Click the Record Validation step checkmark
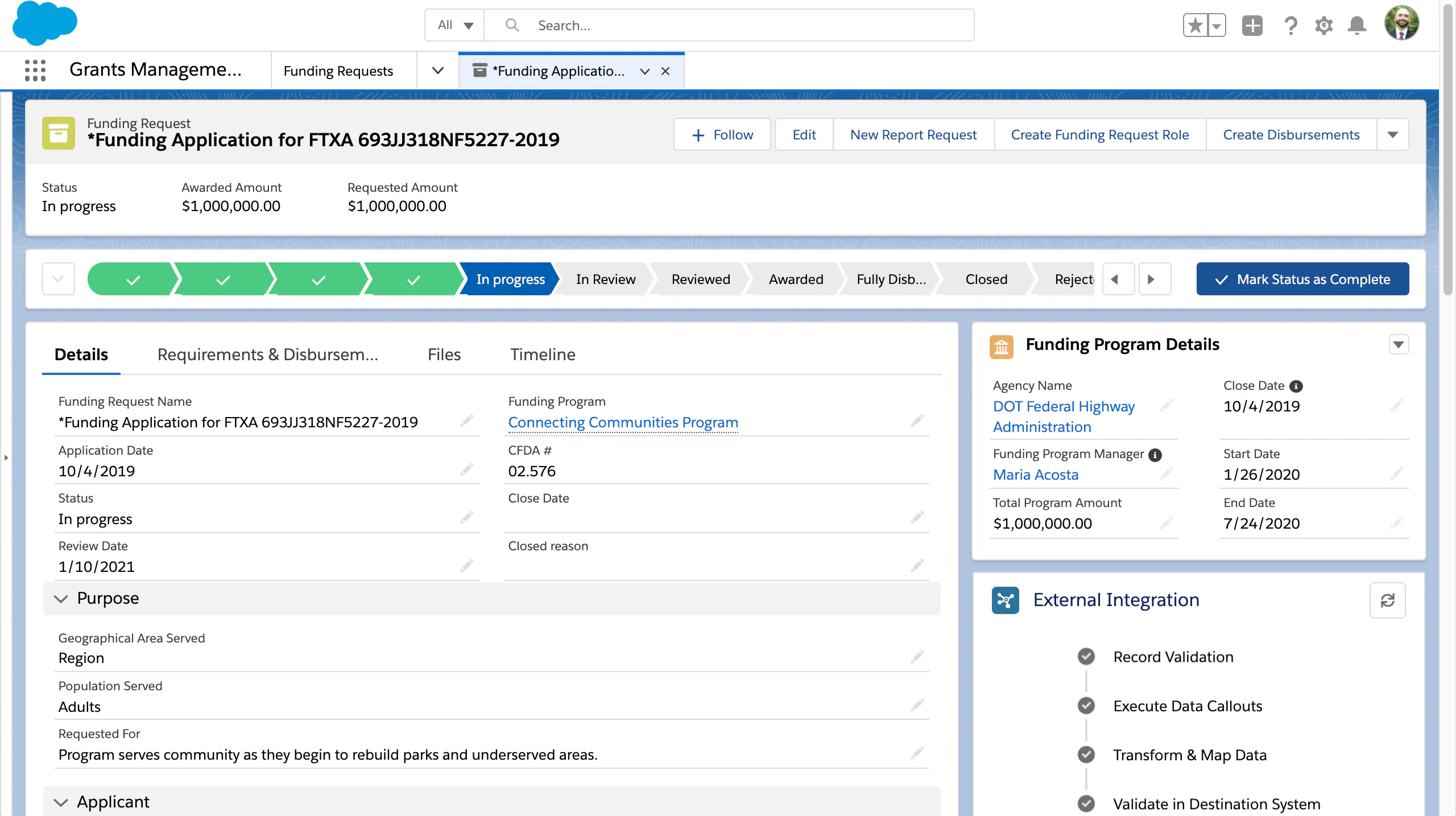This screenshot has width=1456, height=816. click(x=1086, y=657)
